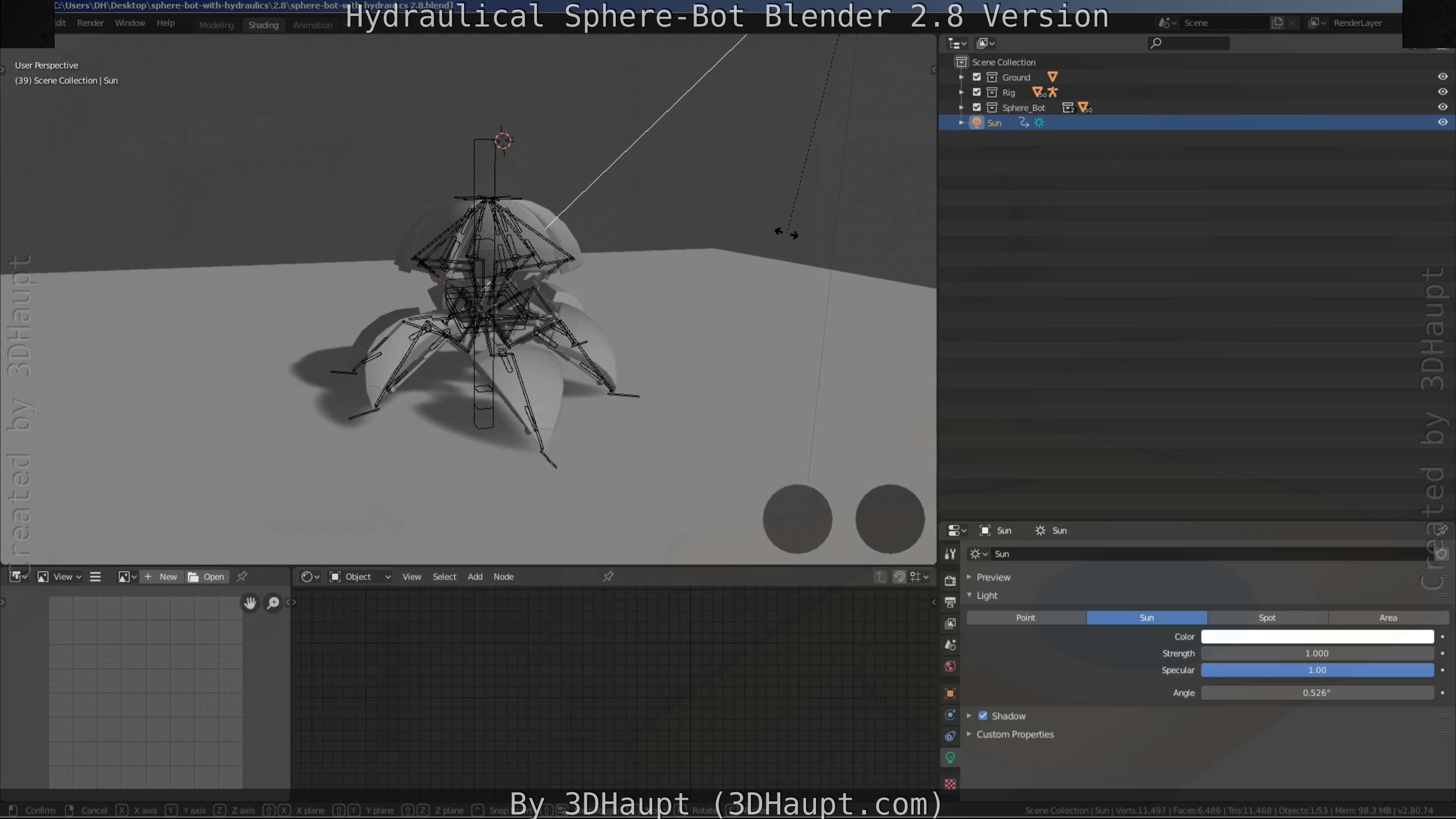The width and height of the screenshot is (1456, 819).
Task: Click fake user shield icon beside Sun name
Action: coord(1442,554)
